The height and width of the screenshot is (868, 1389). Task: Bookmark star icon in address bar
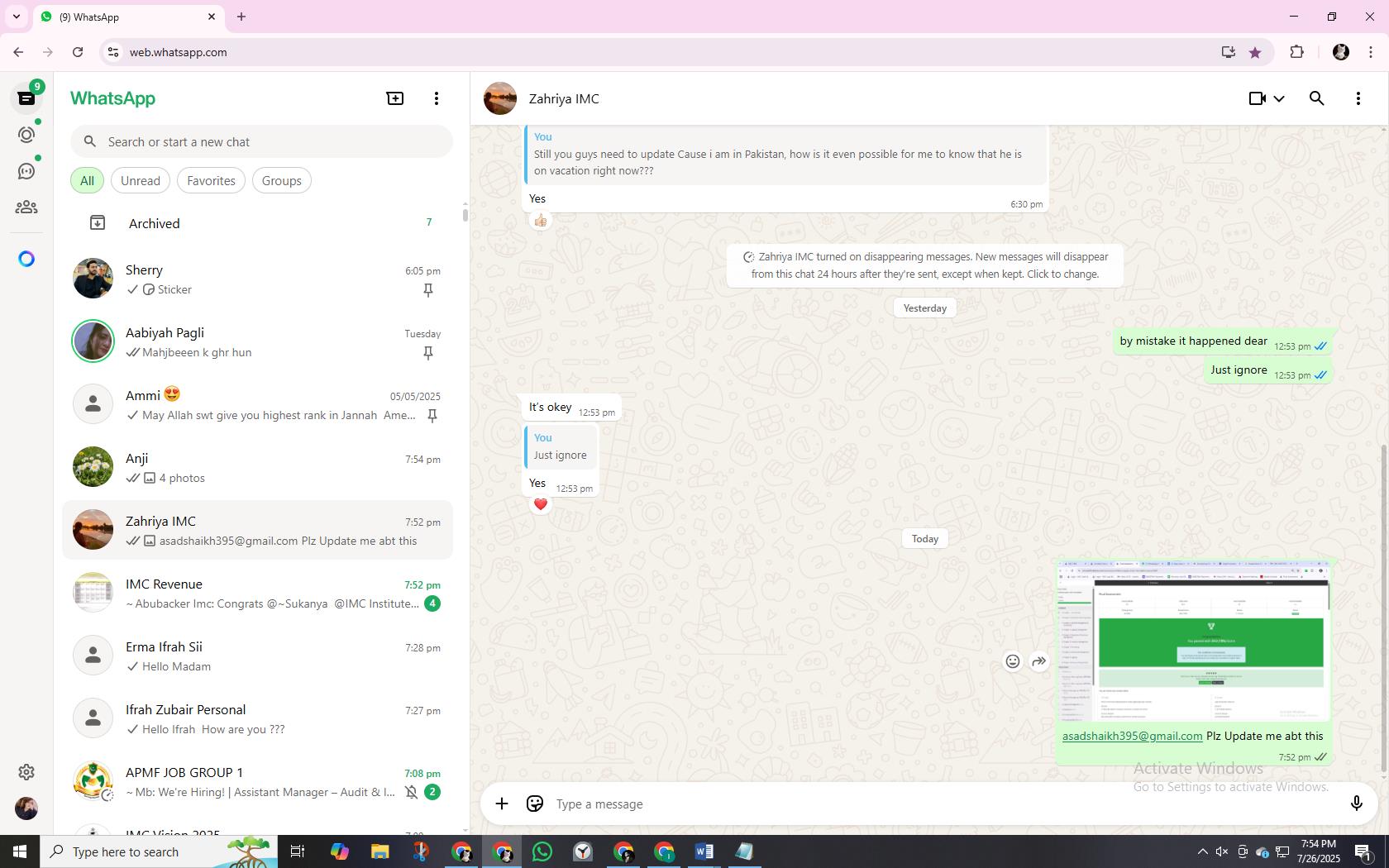coord(1255,52)
